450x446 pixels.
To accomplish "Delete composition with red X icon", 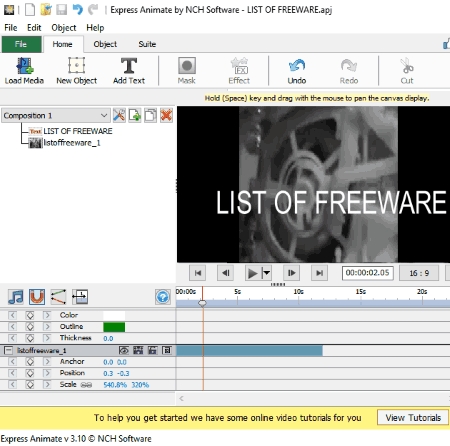I will [x=166, y=115].
